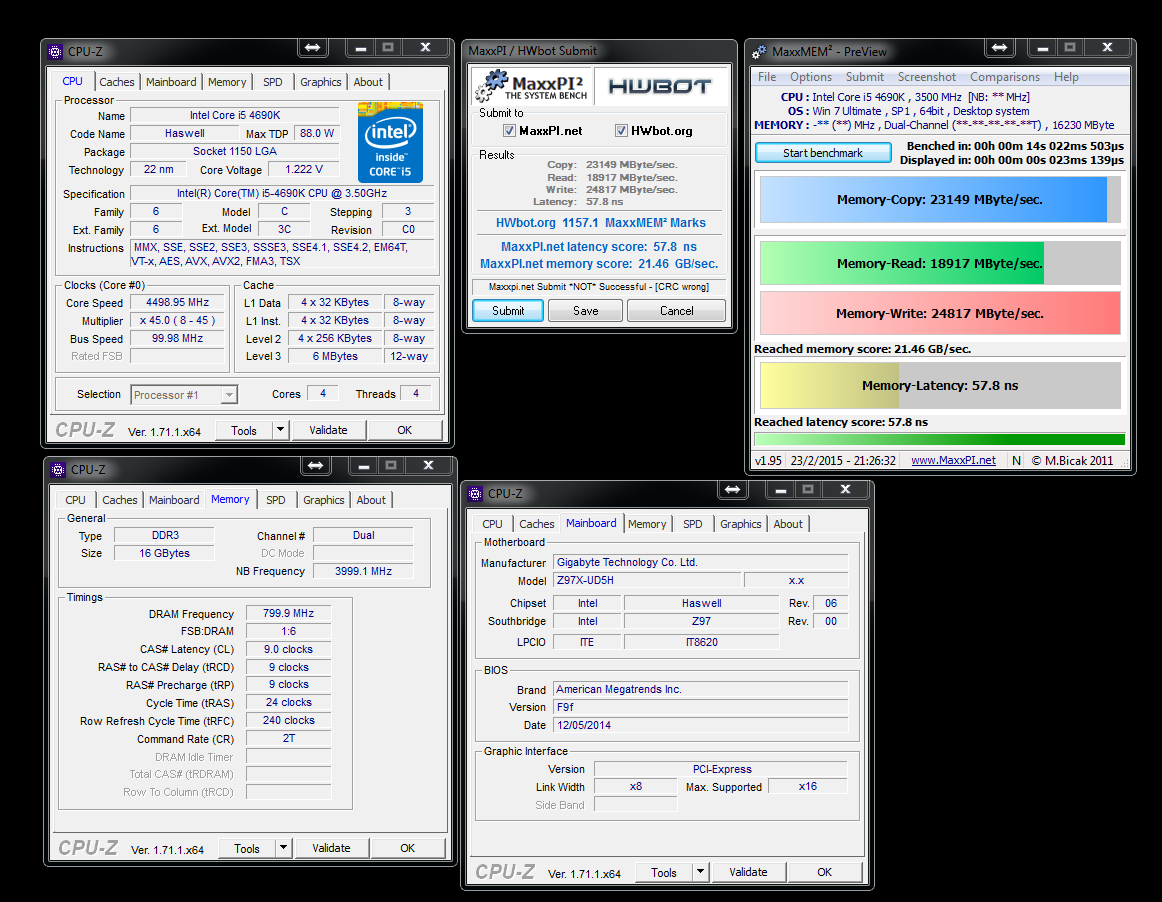Toggle the HWbot.org submit checkbox
This screenshot has height=902, width=1162.
pos(621,130)
